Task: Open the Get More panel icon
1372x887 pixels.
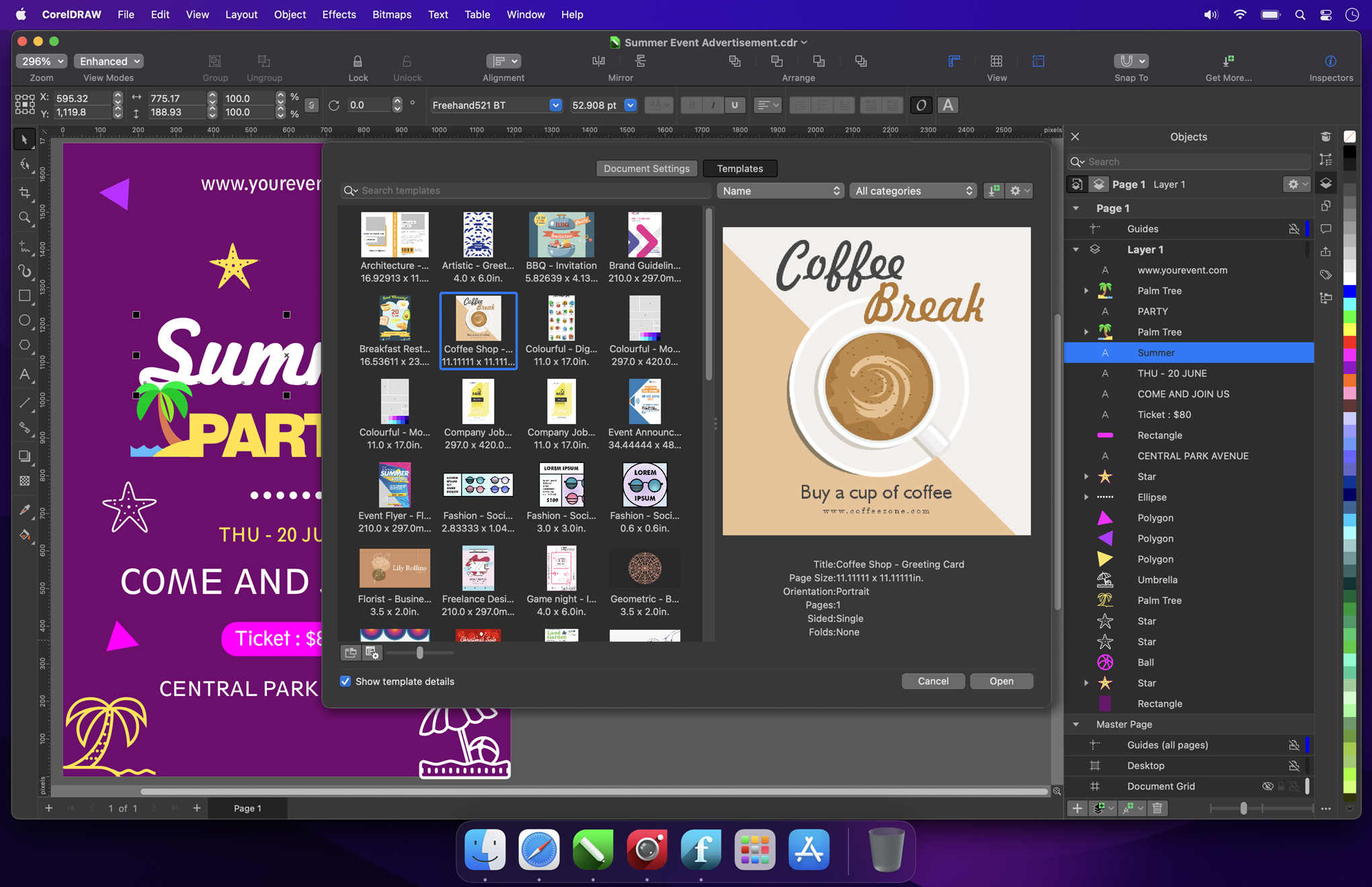Action: coord(1228,61)
